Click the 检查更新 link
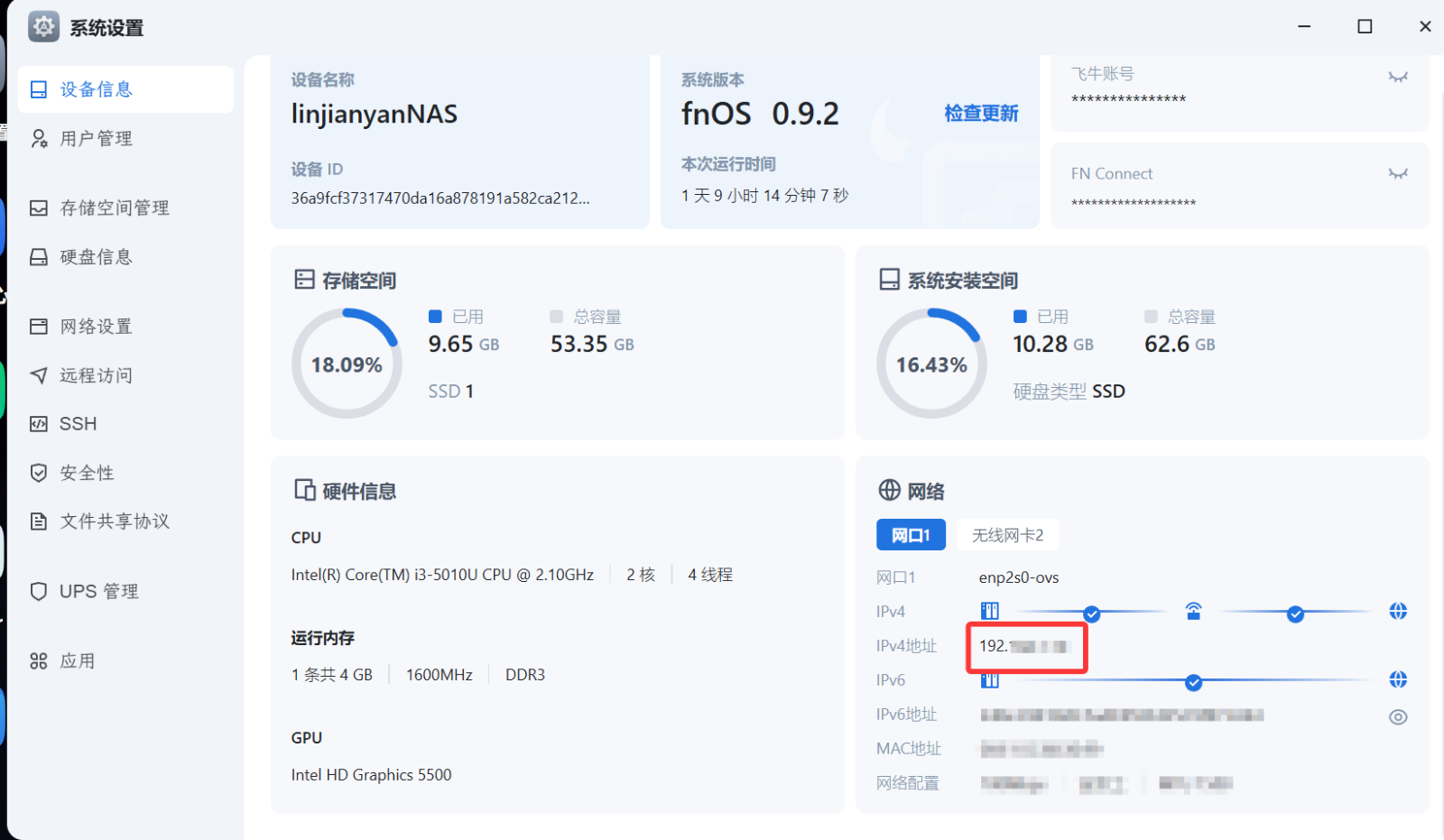The height and width of the screenshot is (840, 1444). coord(981,114)
